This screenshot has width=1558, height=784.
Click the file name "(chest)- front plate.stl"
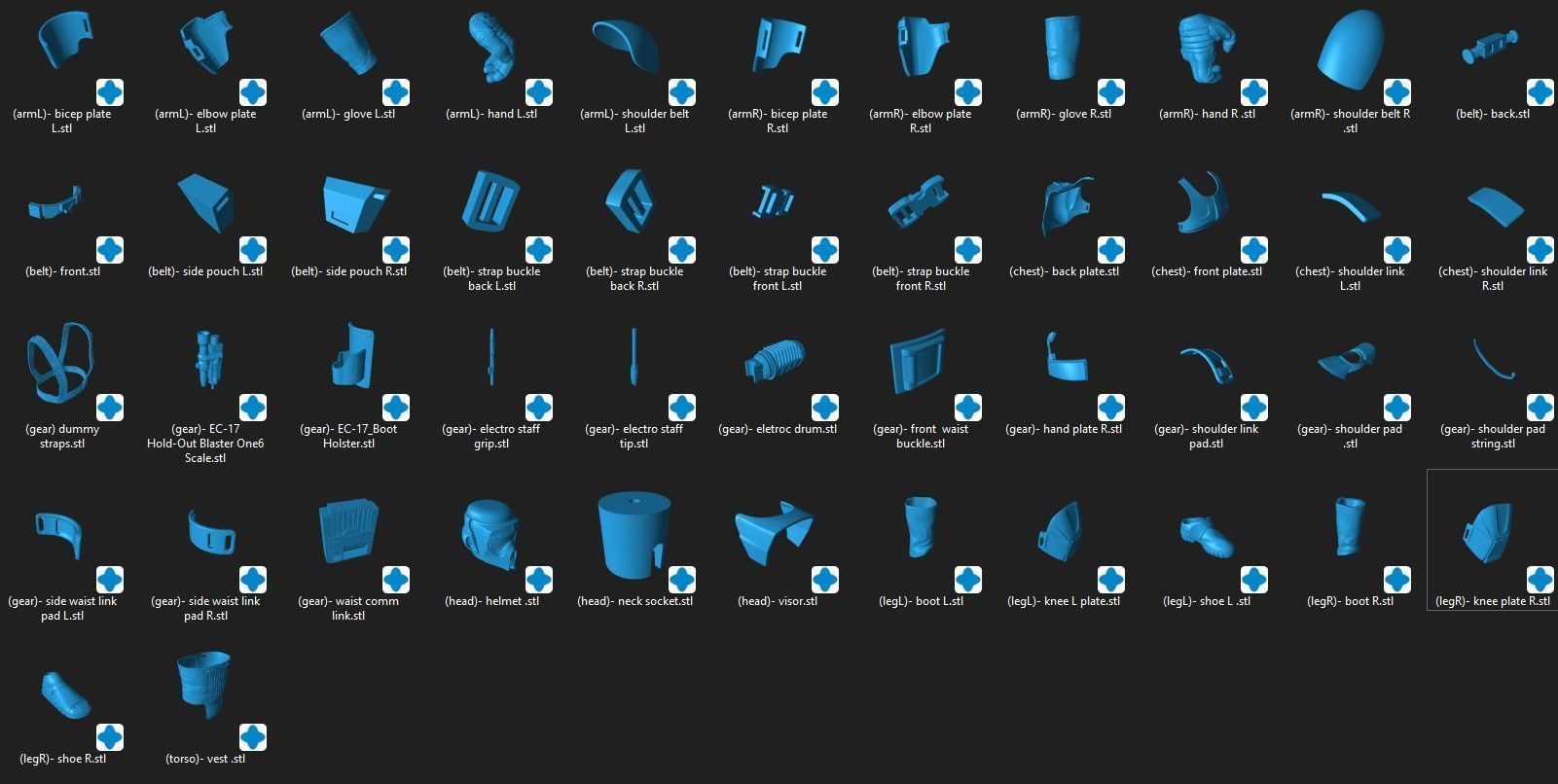coord(1206,271)
